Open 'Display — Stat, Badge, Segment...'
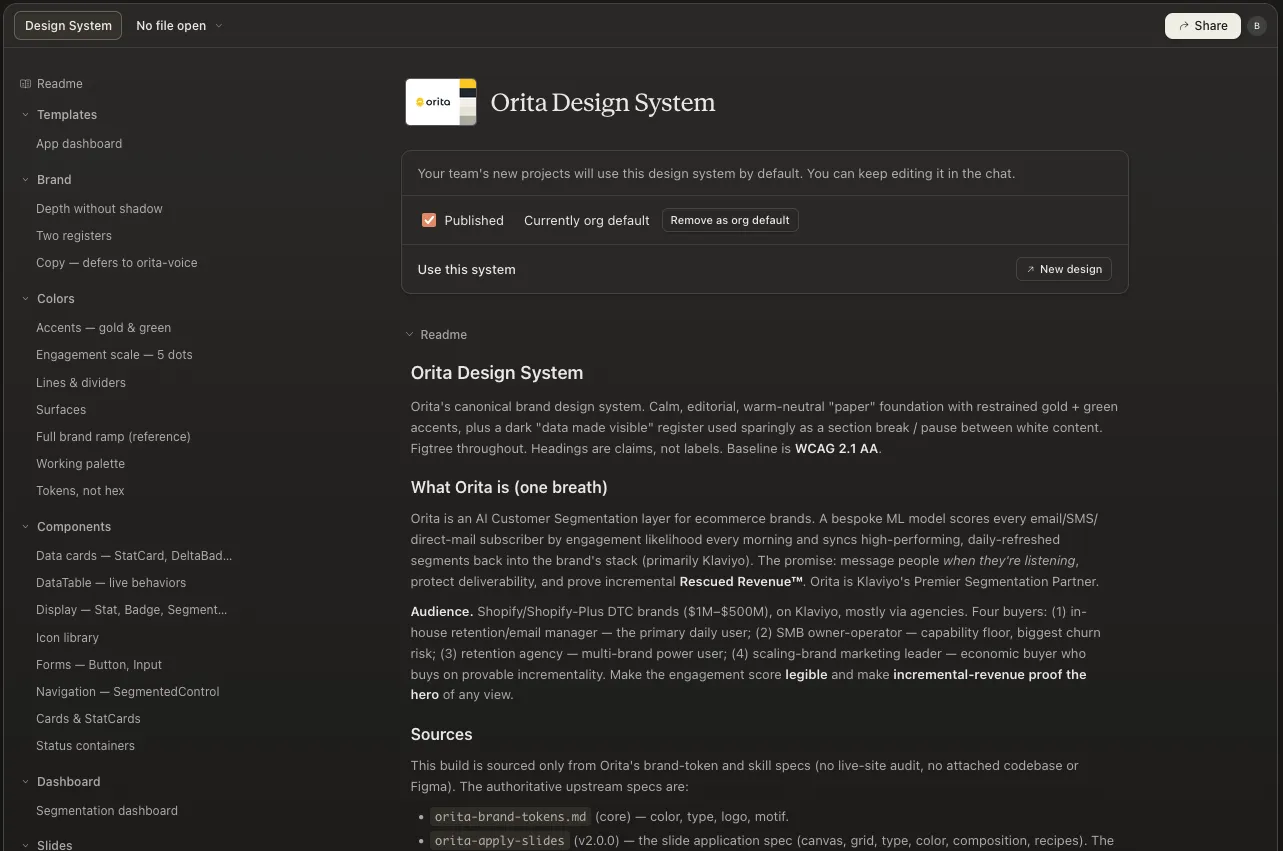The image size is (1283, 851). point(131,610)
